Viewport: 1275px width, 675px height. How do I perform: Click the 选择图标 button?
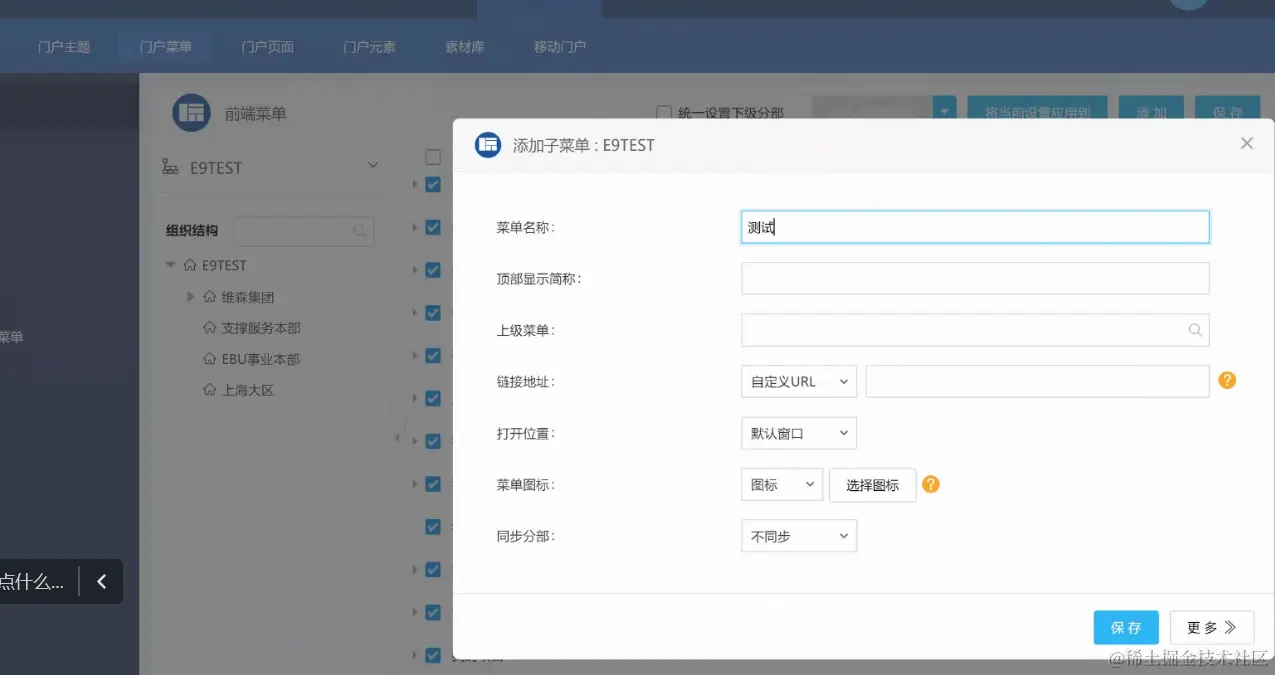873,485
